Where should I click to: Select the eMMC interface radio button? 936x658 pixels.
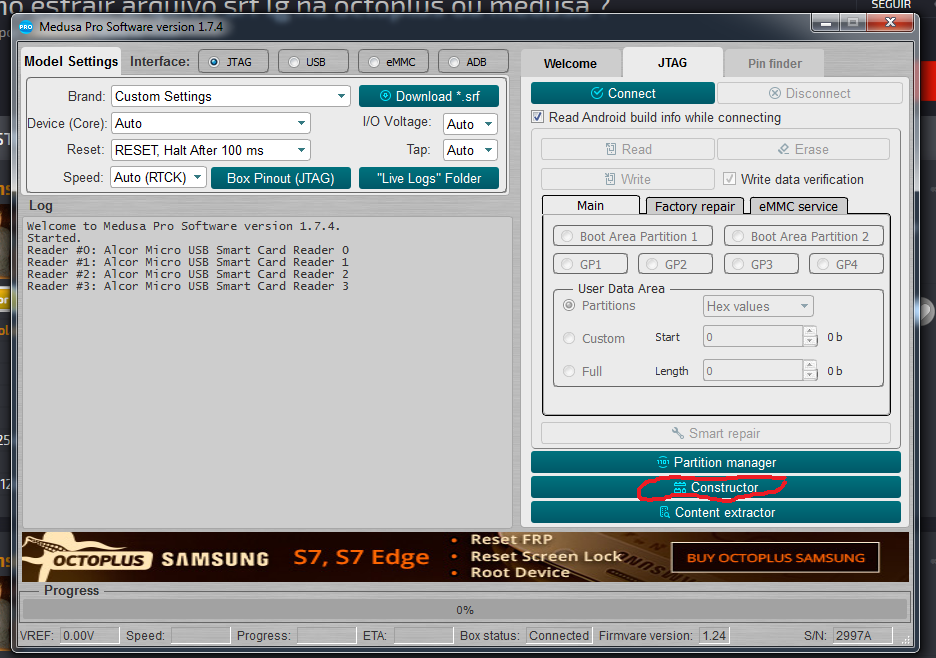374,62
